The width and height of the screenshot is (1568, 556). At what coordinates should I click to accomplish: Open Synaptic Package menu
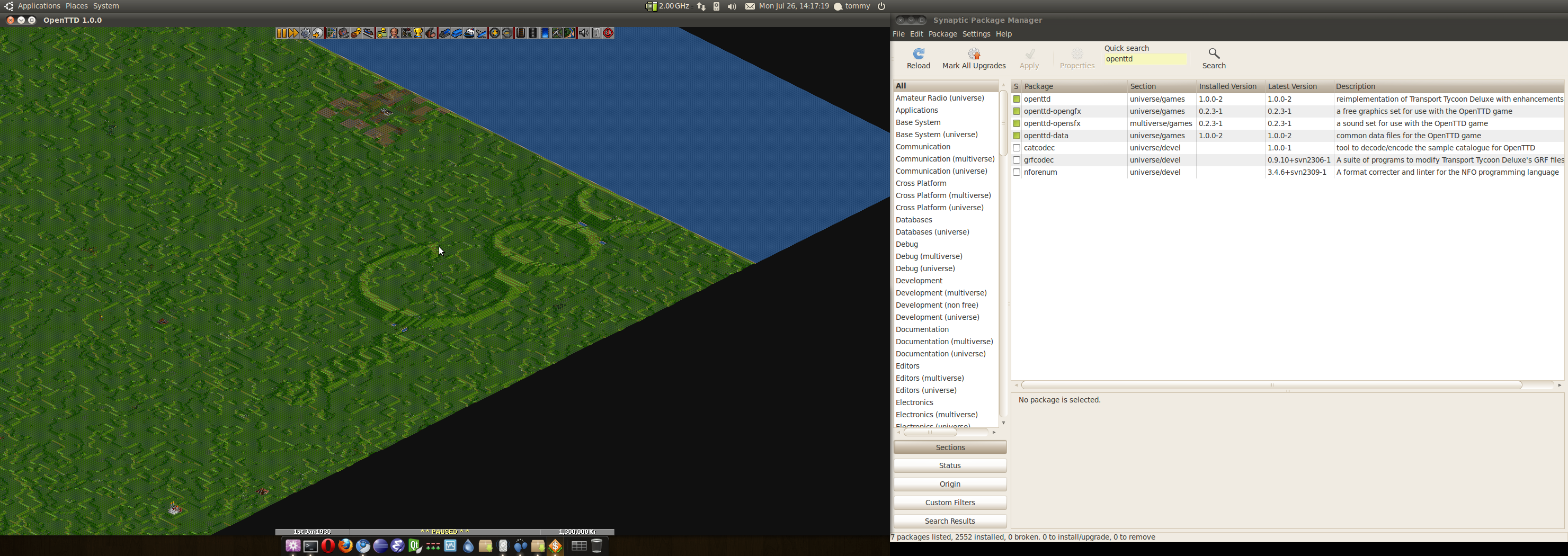point(942,34)
